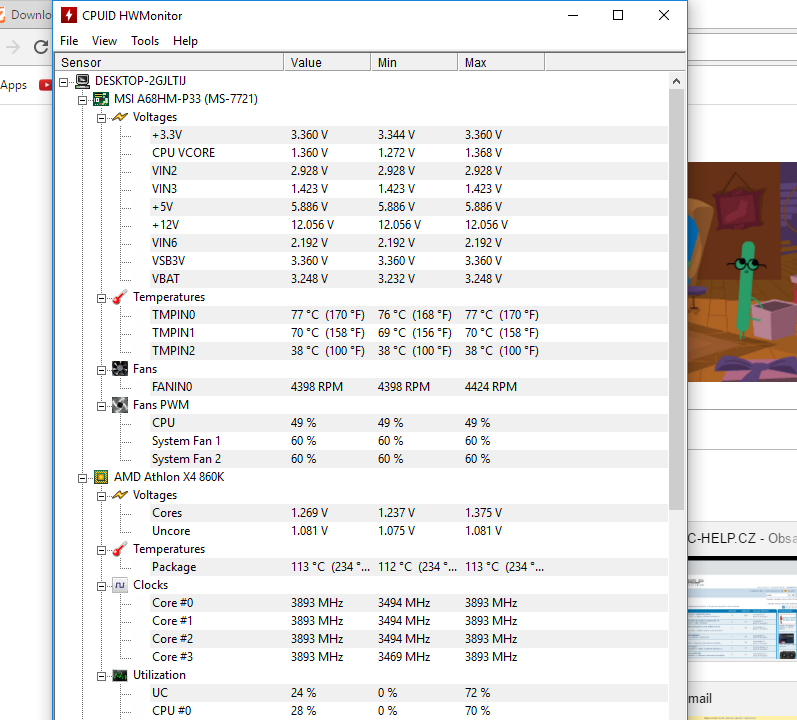Open the File menu
Viewport: 797px width, 720px height.
tap(69, 41)
